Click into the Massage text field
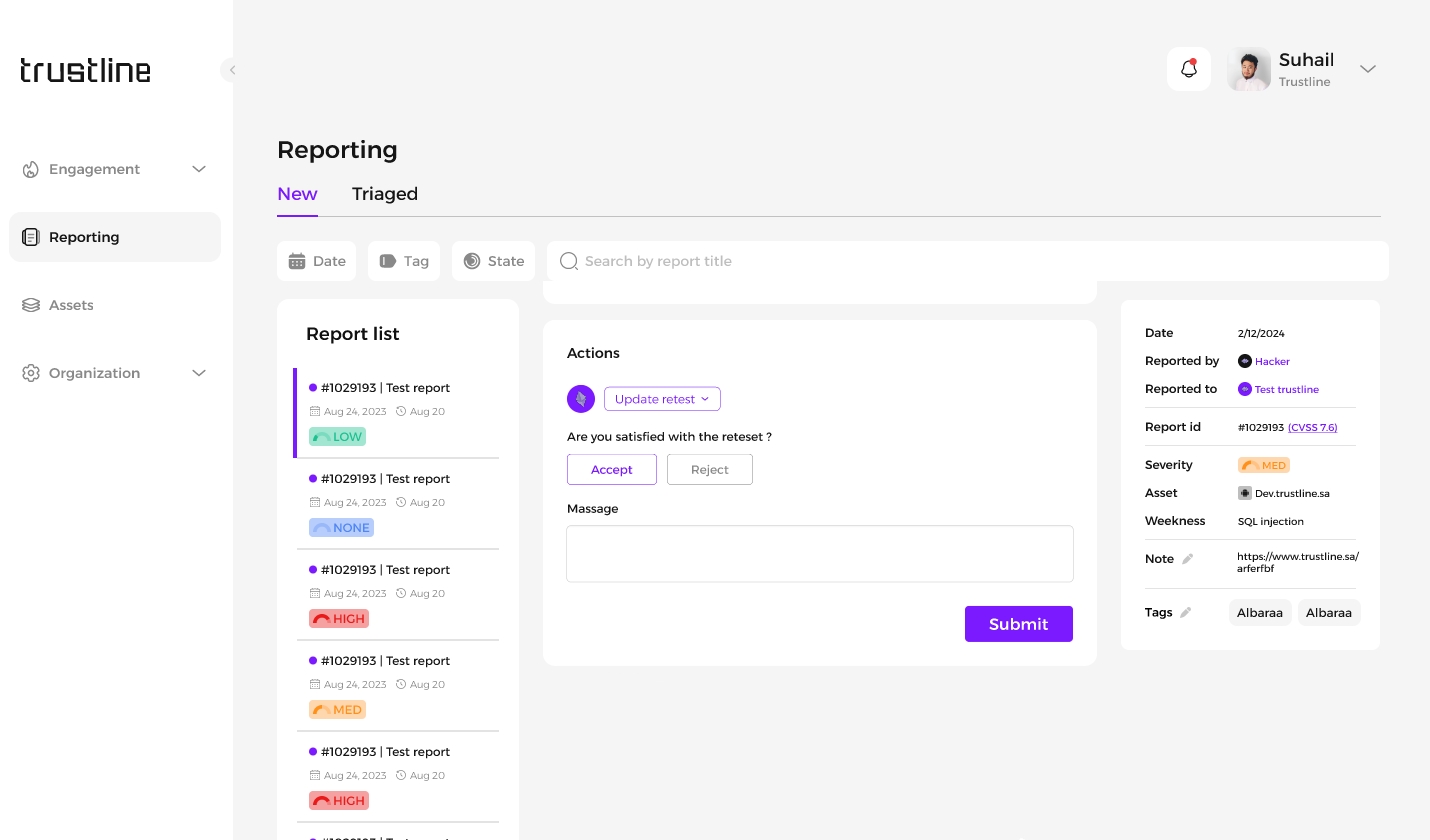1430x840 pixels. 819,553
